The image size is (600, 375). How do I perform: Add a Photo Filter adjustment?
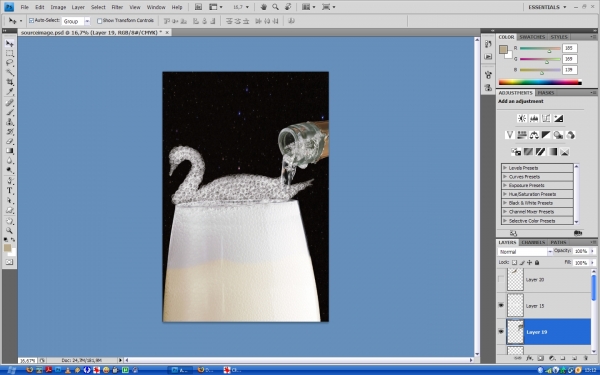pyautogui.click(x=558, y=135)
